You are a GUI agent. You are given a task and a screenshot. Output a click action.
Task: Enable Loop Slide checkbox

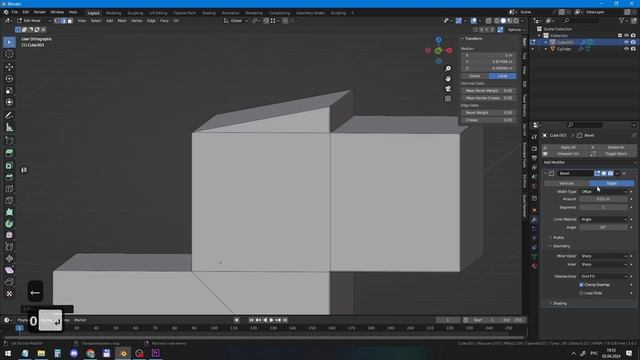[581, 293]
